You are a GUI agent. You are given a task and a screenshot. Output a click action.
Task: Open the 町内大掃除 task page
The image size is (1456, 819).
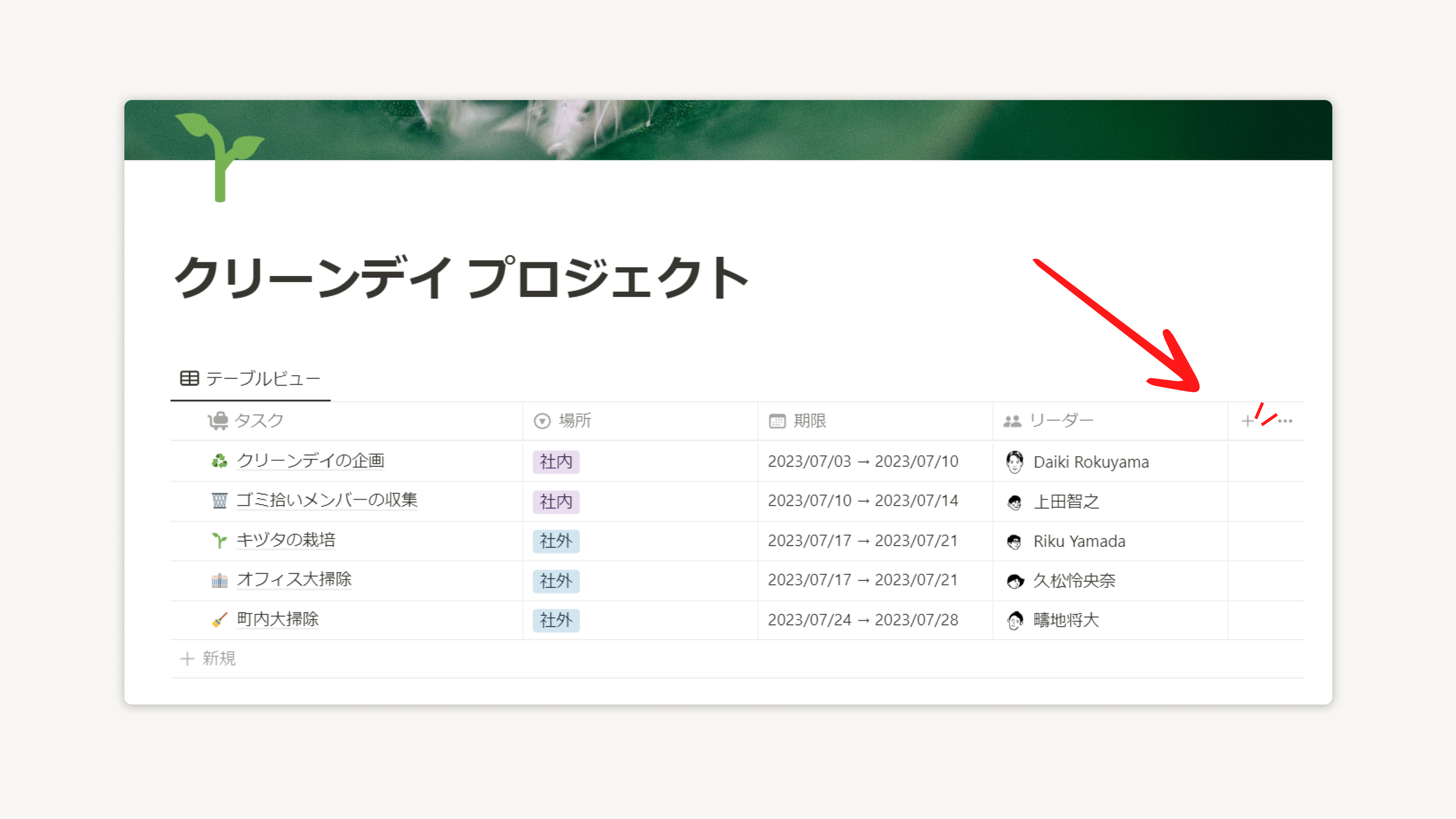[278, 619]
